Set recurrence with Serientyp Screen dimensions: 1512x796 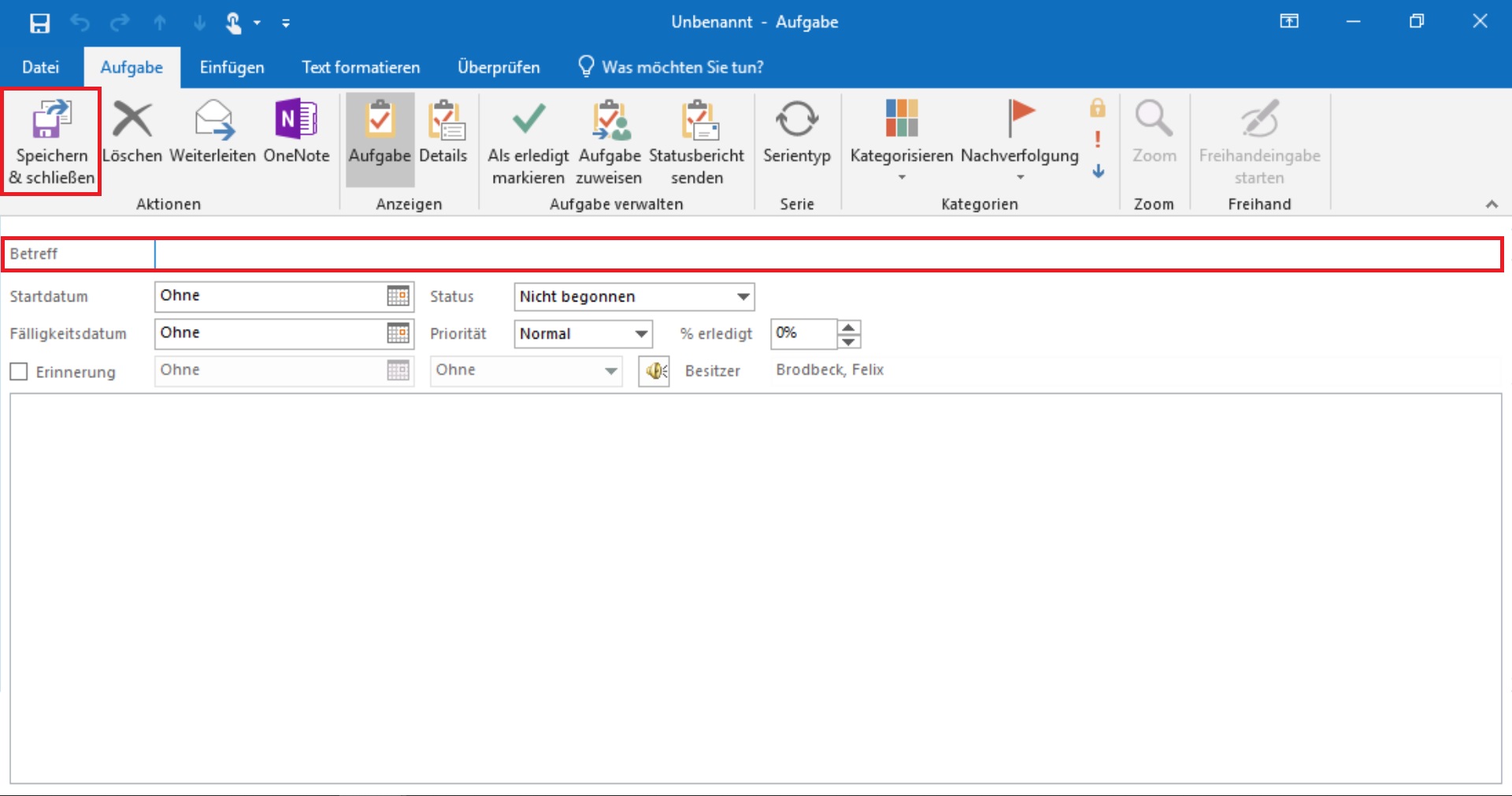coord(797,132)
